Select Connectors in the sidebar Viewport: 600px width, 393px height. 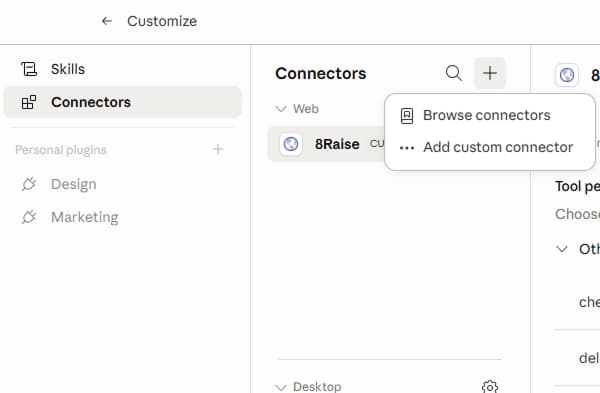tap(122, 102)
